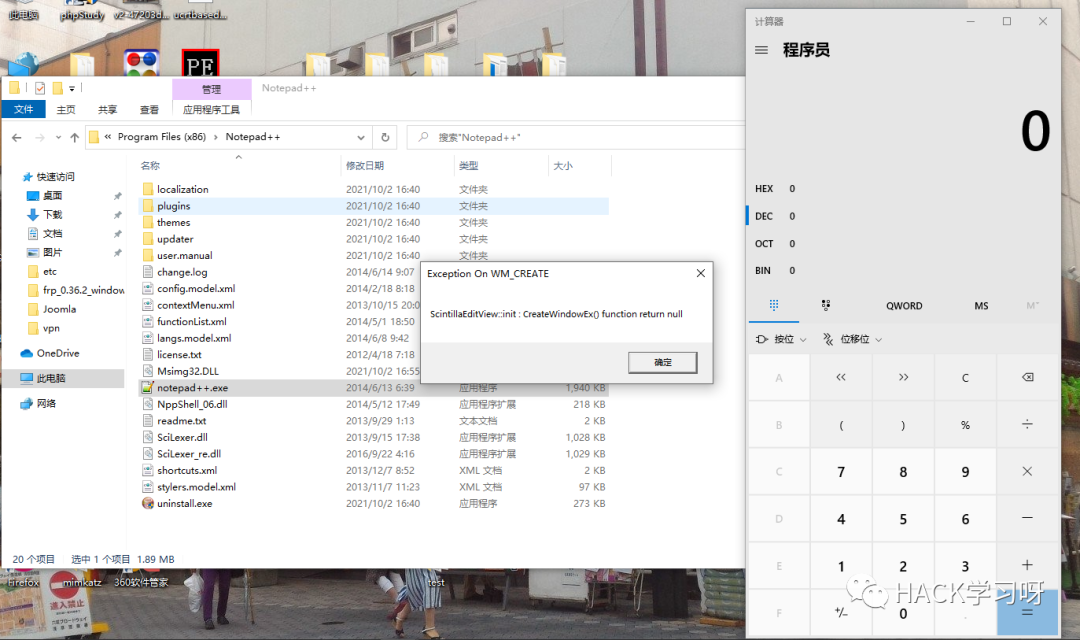Click the divide operator key
This screenshot has height=640, width=1080.
[x=1027, y=425]
